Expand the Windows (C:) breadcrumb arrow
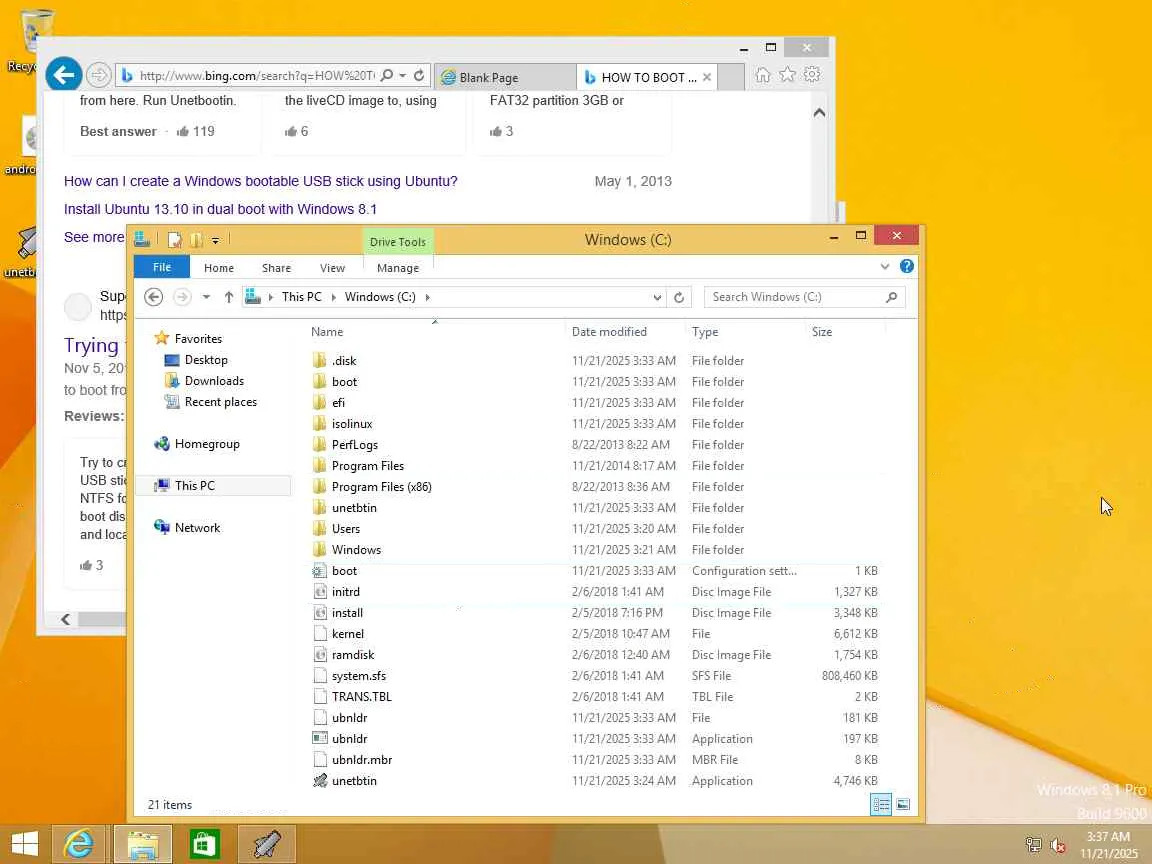1152x864 pixels. [x=428, y=297]
